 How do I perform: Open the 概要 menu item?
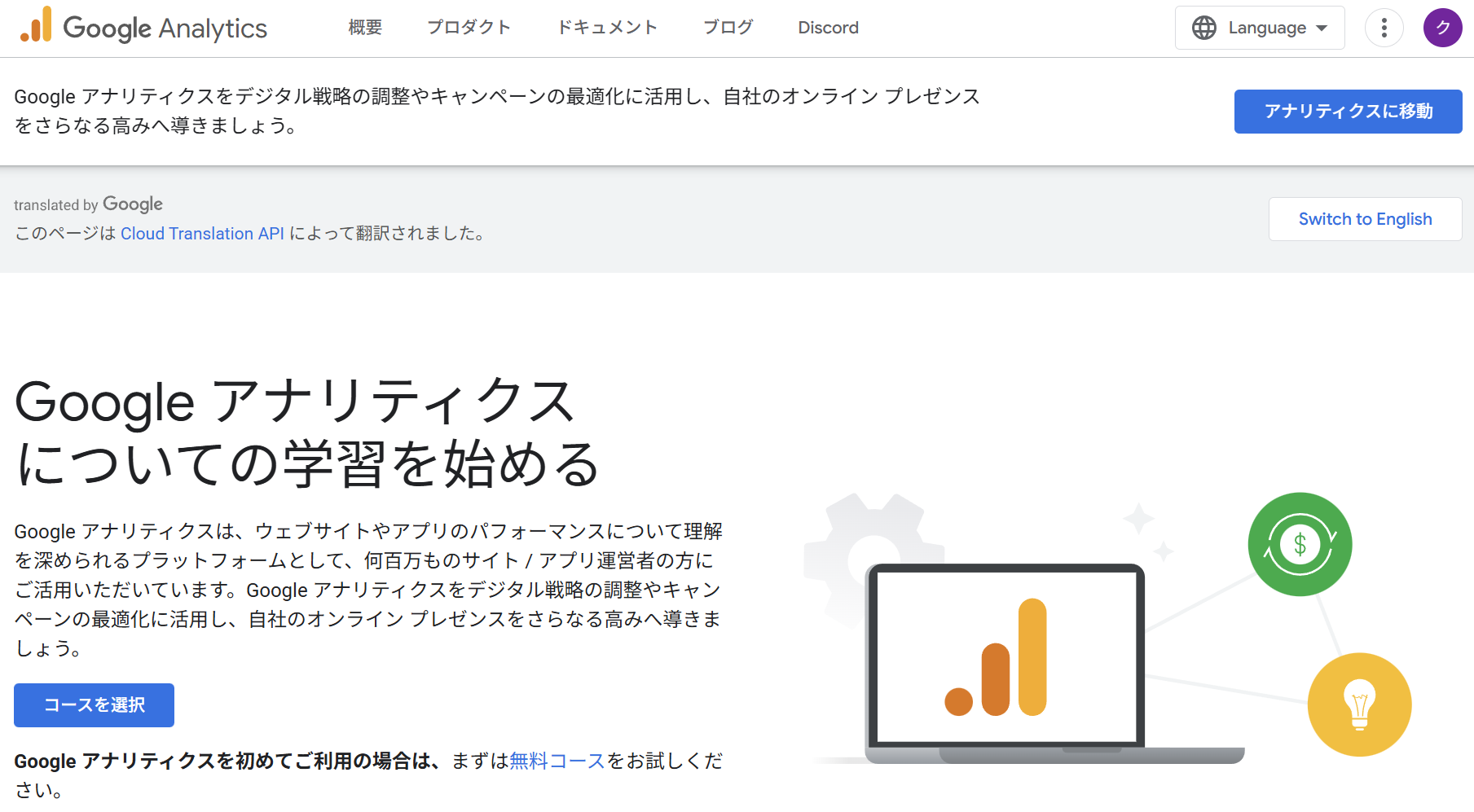coord(365,28)
